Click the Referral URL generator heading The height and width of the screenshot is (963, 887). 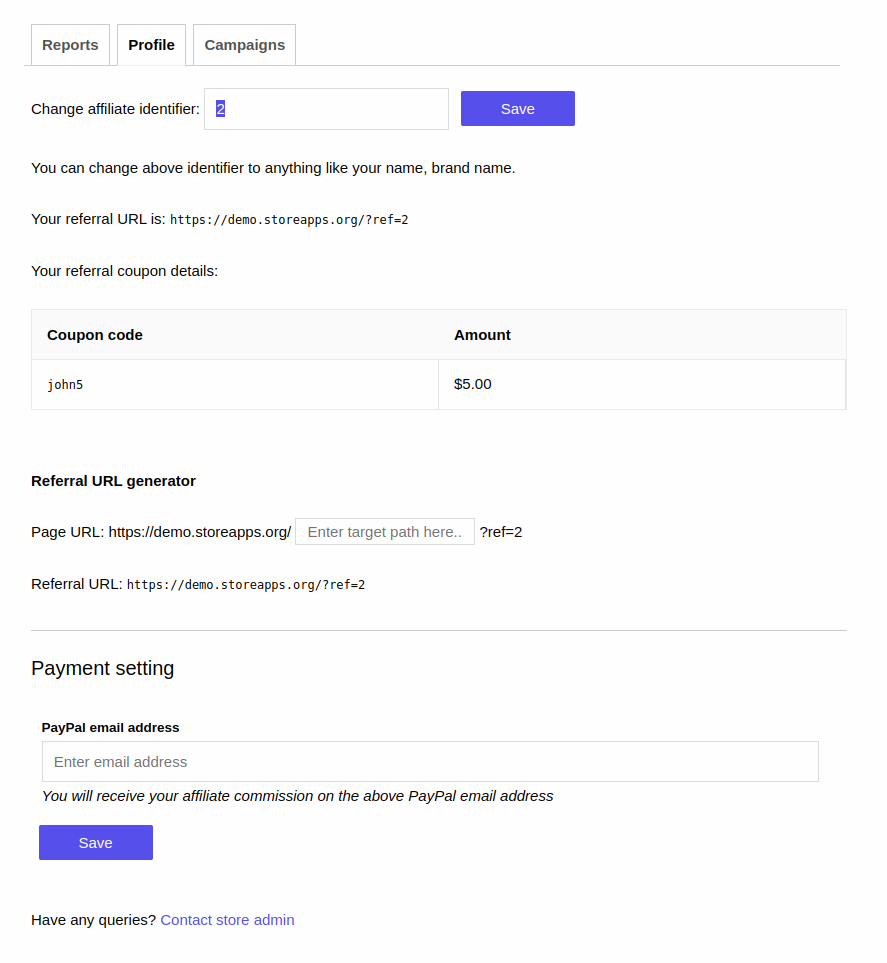pos(113,481)
